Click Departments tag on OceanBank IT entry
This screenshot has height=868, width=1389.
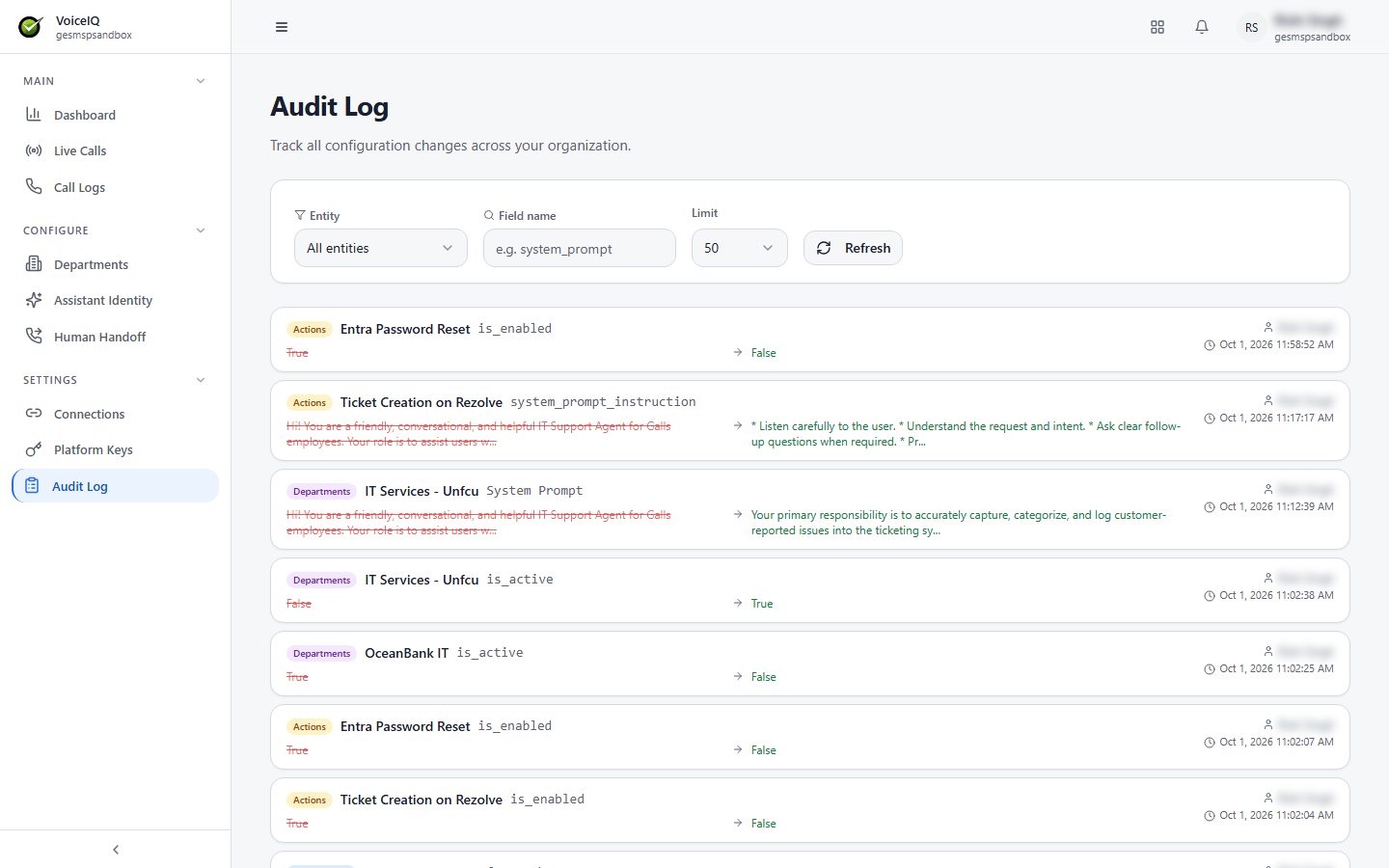point(321,653)
